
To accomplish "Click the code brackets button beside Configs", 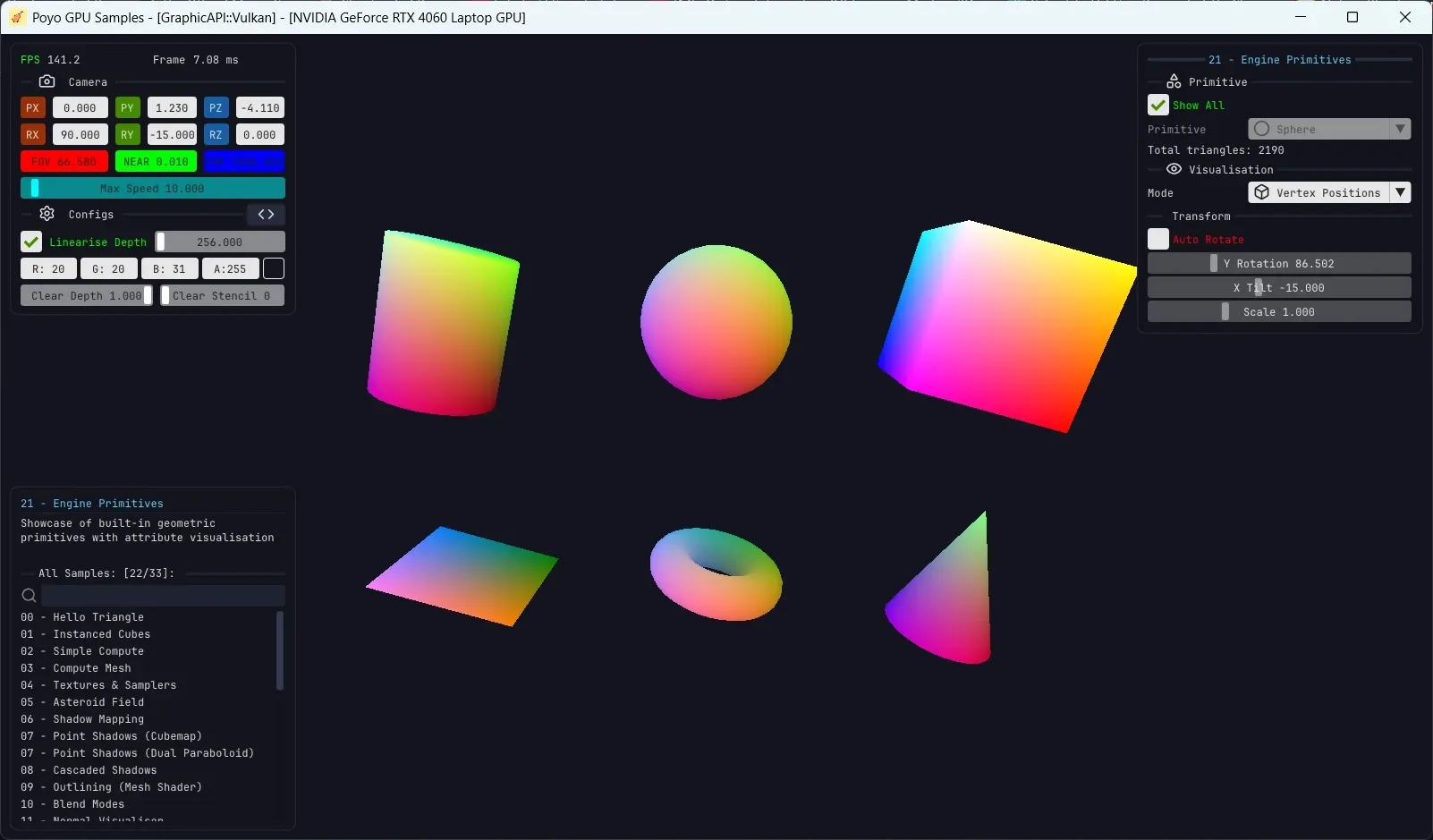I will coord(266,215).
